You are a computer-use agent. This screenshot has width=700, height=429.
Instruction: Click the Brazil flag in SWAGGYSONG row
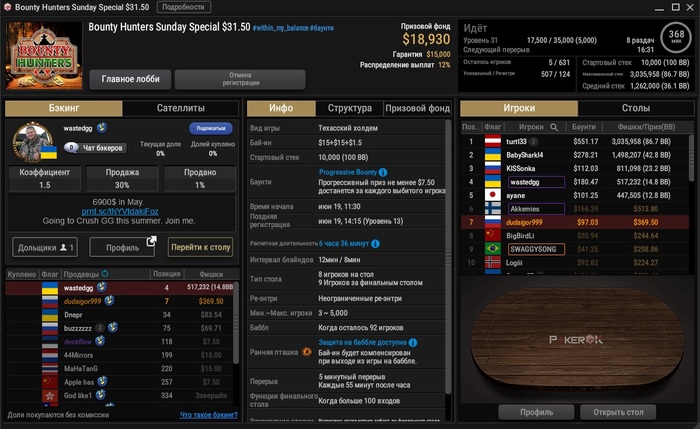tap(493, 249)
